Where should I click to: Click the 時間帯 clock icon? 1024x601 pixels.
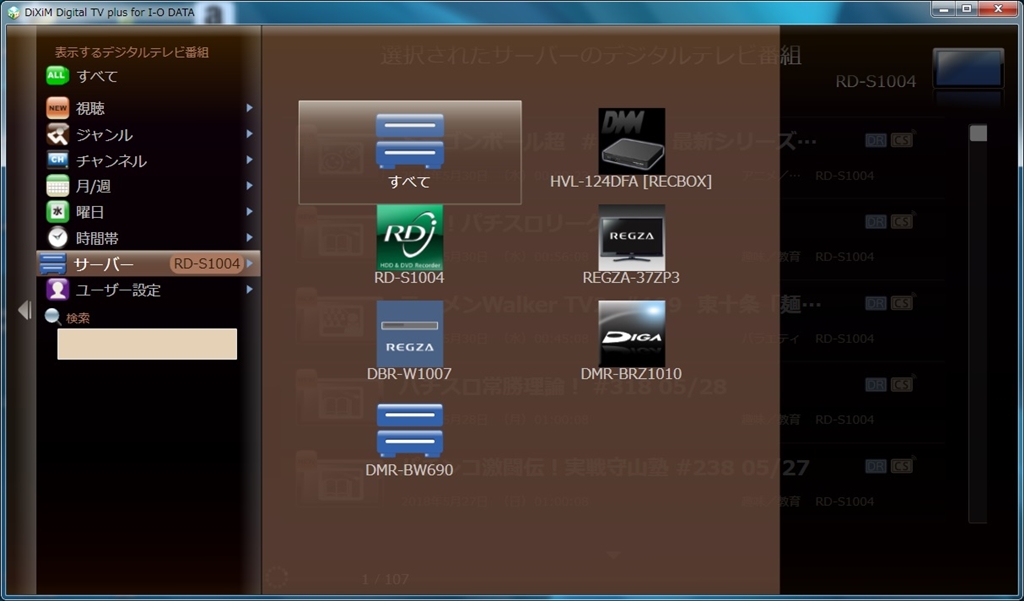57,238
